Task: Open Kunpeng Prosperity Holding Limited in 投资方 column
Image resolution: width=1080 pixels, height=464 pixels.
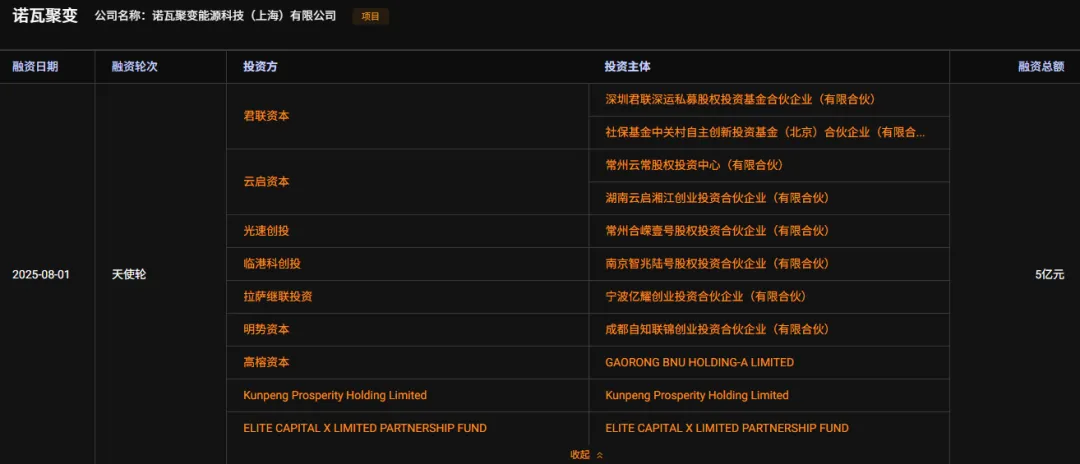Action: tap(335, 395)
